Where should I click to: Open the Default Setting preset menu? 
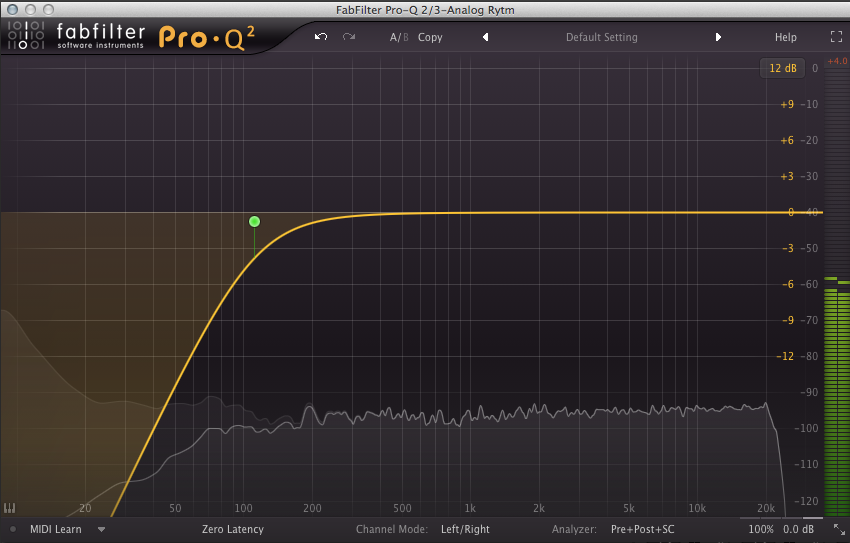click(602, 37)
